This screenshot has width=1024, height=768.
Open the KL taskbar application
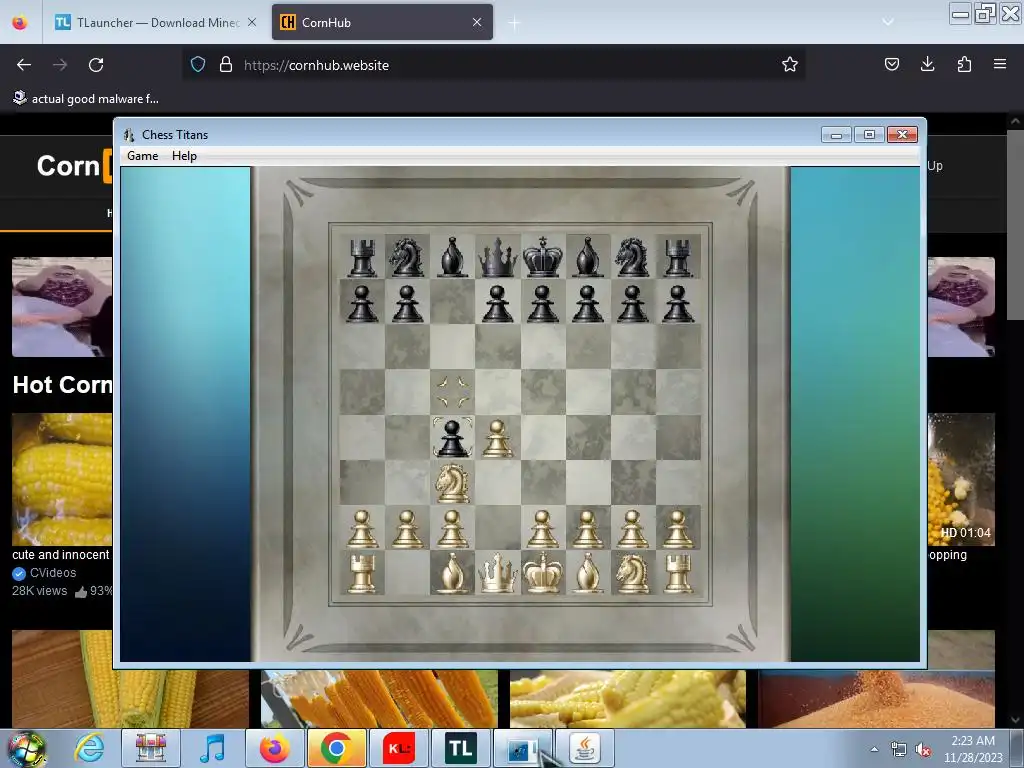coord(398,748)
